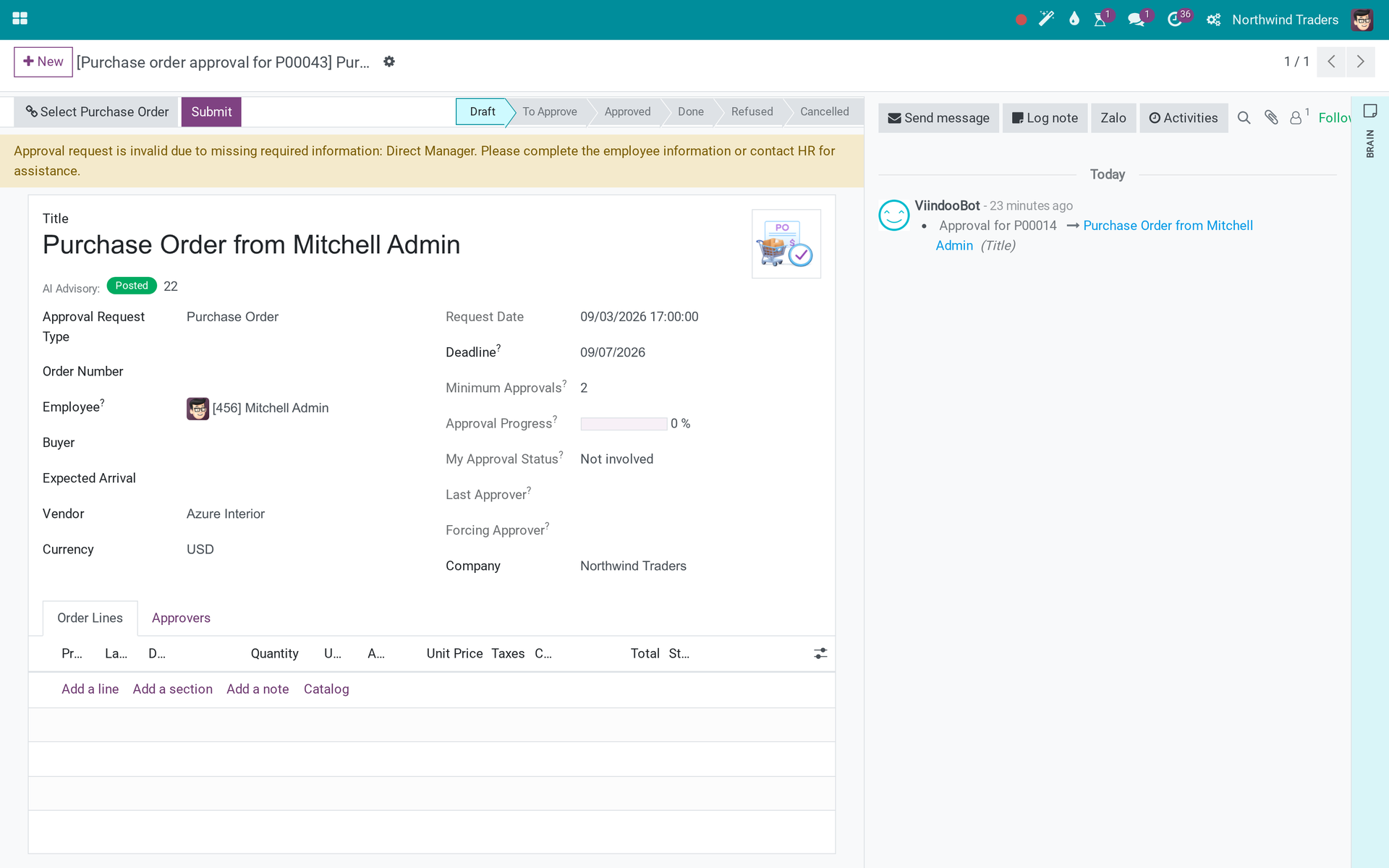Click Add a note link
This screenshot has width=1389, height=868.
pos(258,689)
